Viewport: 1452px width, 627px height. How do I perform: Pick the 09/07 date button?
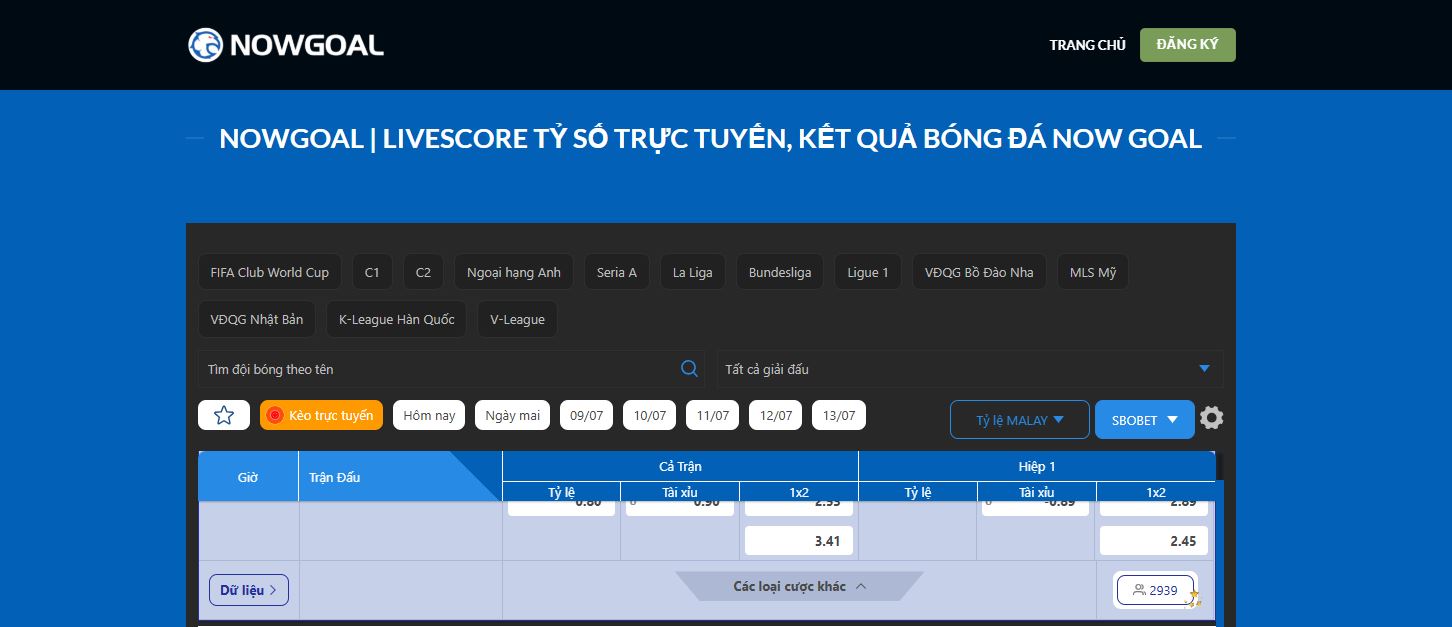[586, 415]
